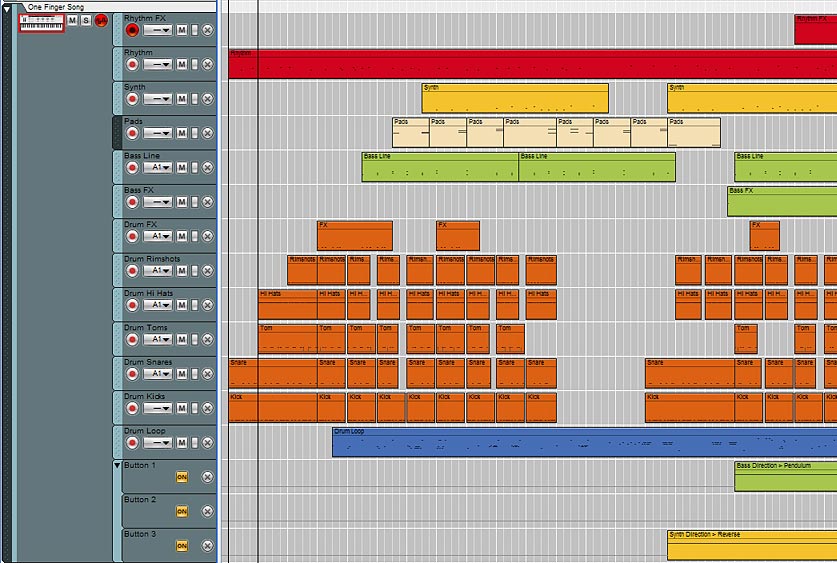837x563 pixels.
Task: Enable record on Drum Kicks lane
Action: pyautogui.click(x=132, y=408)
